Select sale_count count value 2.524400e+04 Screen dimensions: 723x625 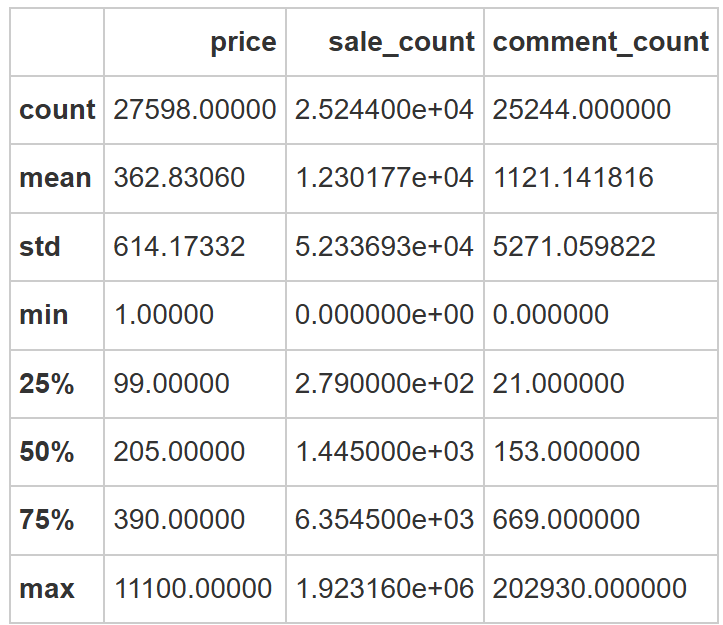coord(385,110)
